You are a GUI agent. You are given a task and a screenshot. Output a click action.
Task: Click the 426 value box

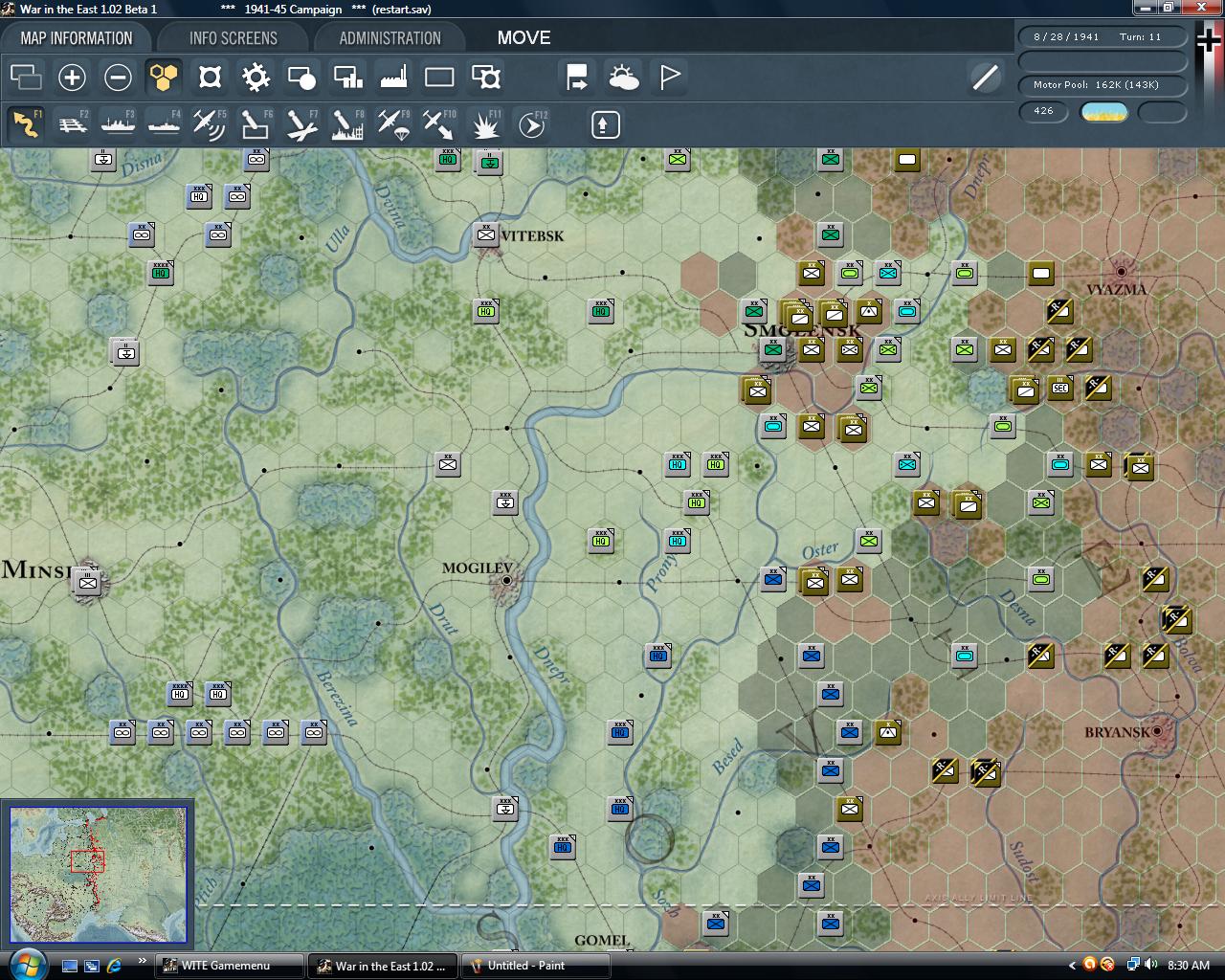(1044, 111)
